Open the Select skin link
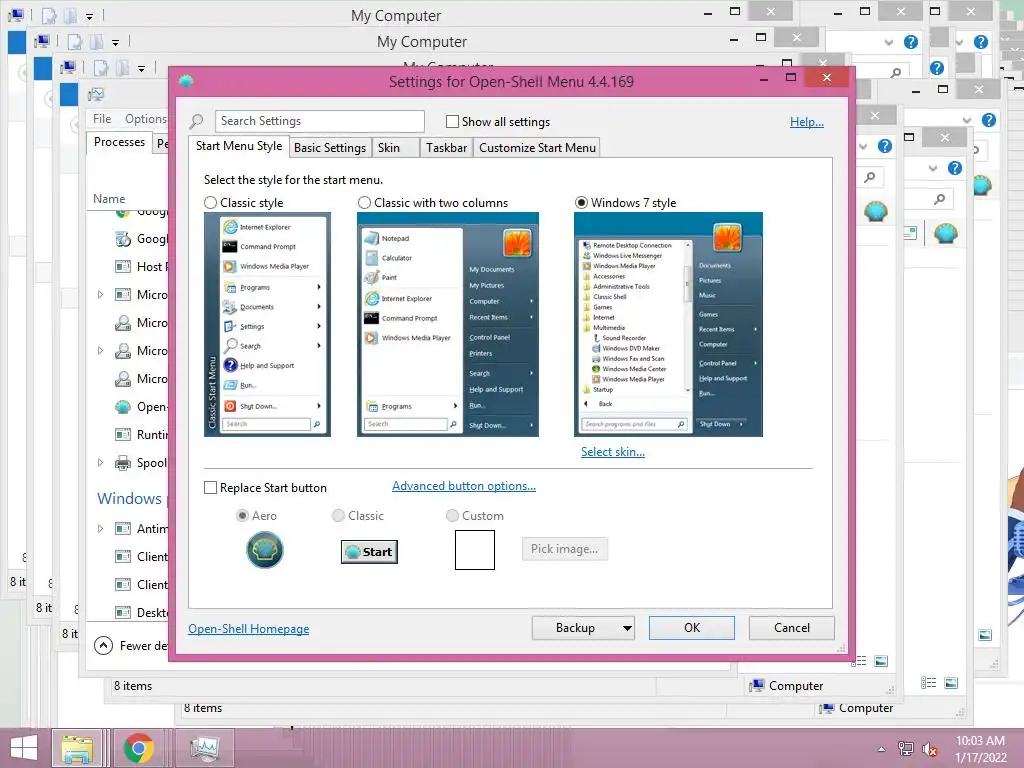Viewport: 1024px width, 768px height. coord(613,452)
